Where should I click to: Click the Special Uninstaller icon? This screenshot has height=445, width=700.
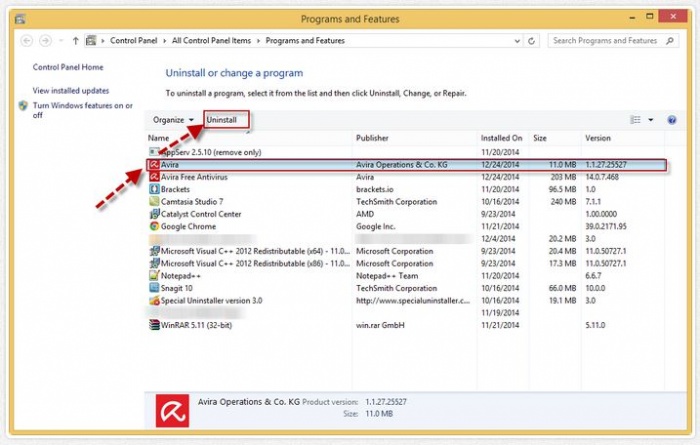point(154,300)
